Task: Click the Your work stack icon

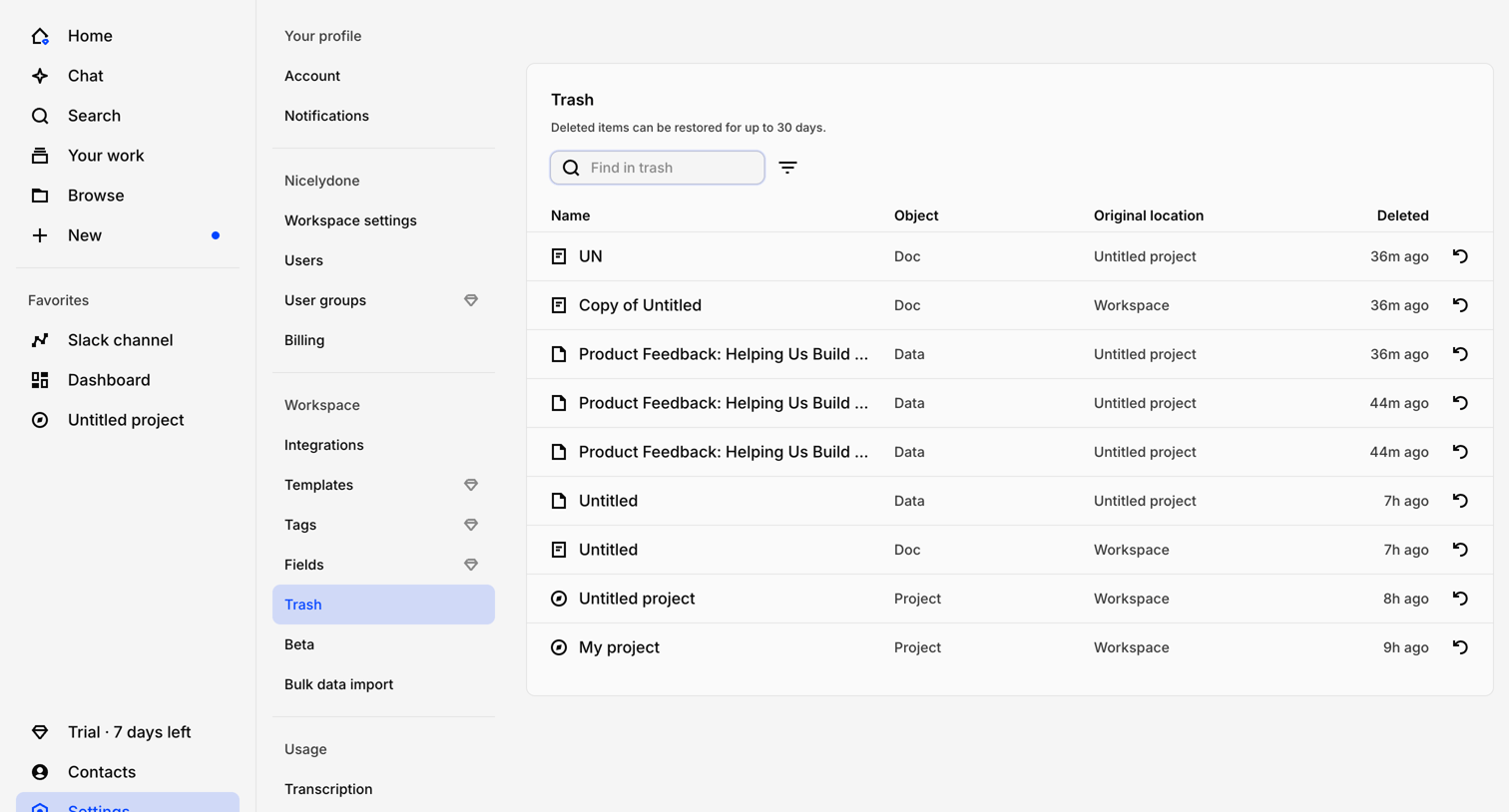Action: point(40,156)
